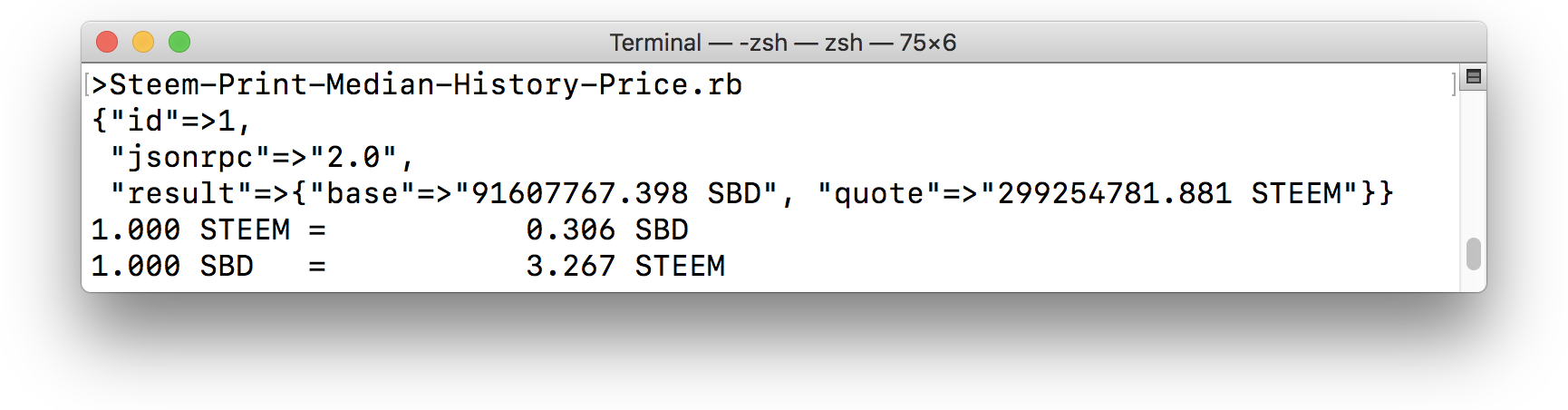
Task: Click the Steem-Print-Median-History-Price.rb command text
Action: (426, 84)
